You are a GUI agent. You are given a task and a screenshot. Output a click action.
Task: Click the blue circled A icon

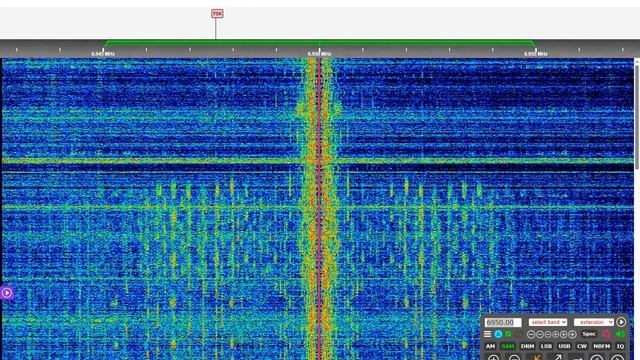point(498,334)
